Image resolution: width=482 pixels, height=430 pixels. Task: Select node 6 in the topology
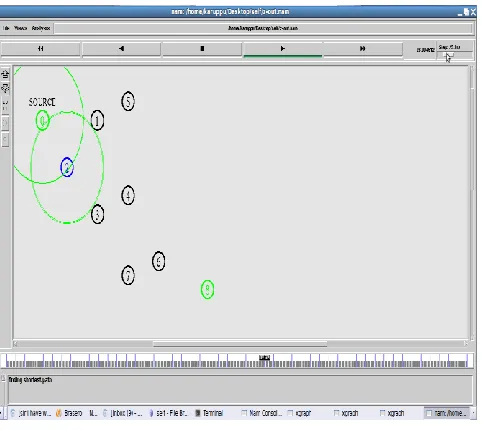[159, 261]
